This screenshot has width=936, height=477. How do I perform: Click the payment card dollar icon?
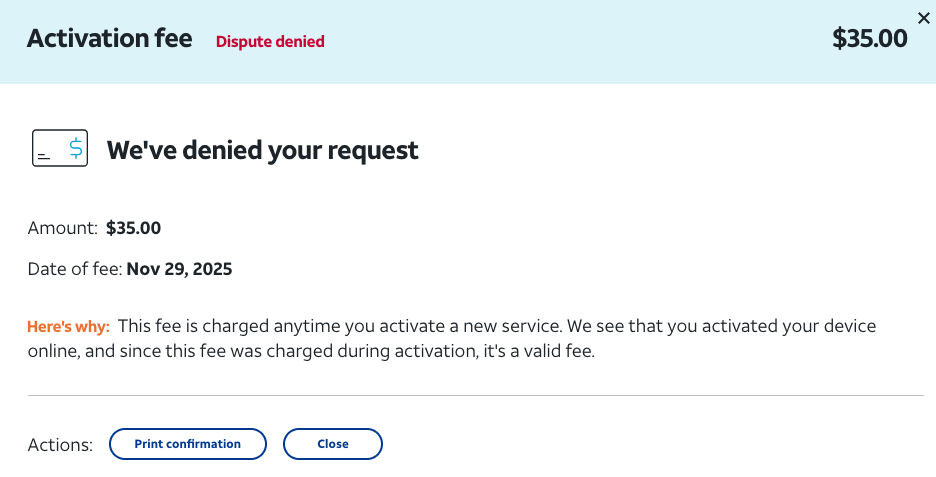pyautogui.click(x=59, y=149)
